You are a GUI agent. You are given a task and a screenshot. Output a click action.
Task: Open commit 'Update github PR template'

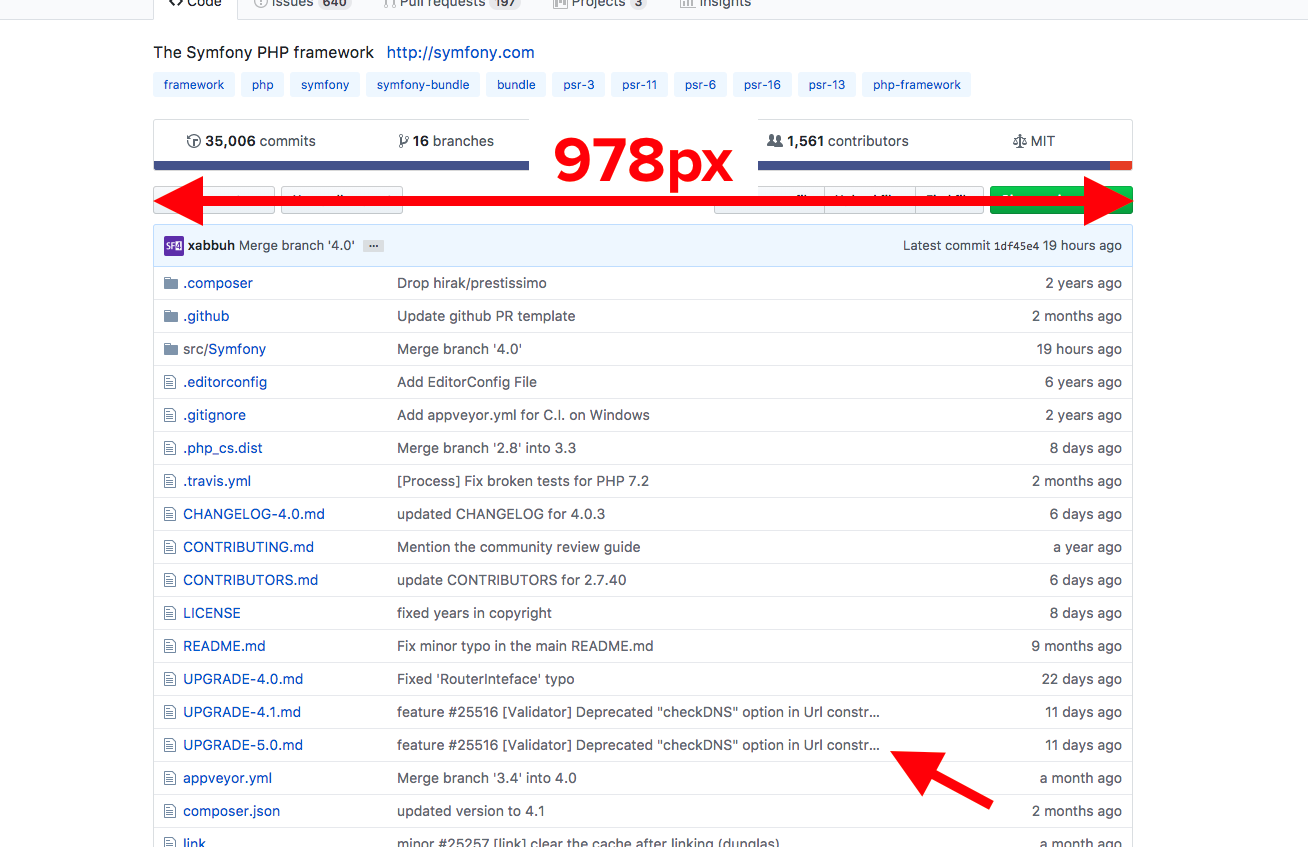pyautogui.click(x=486, y=316)
